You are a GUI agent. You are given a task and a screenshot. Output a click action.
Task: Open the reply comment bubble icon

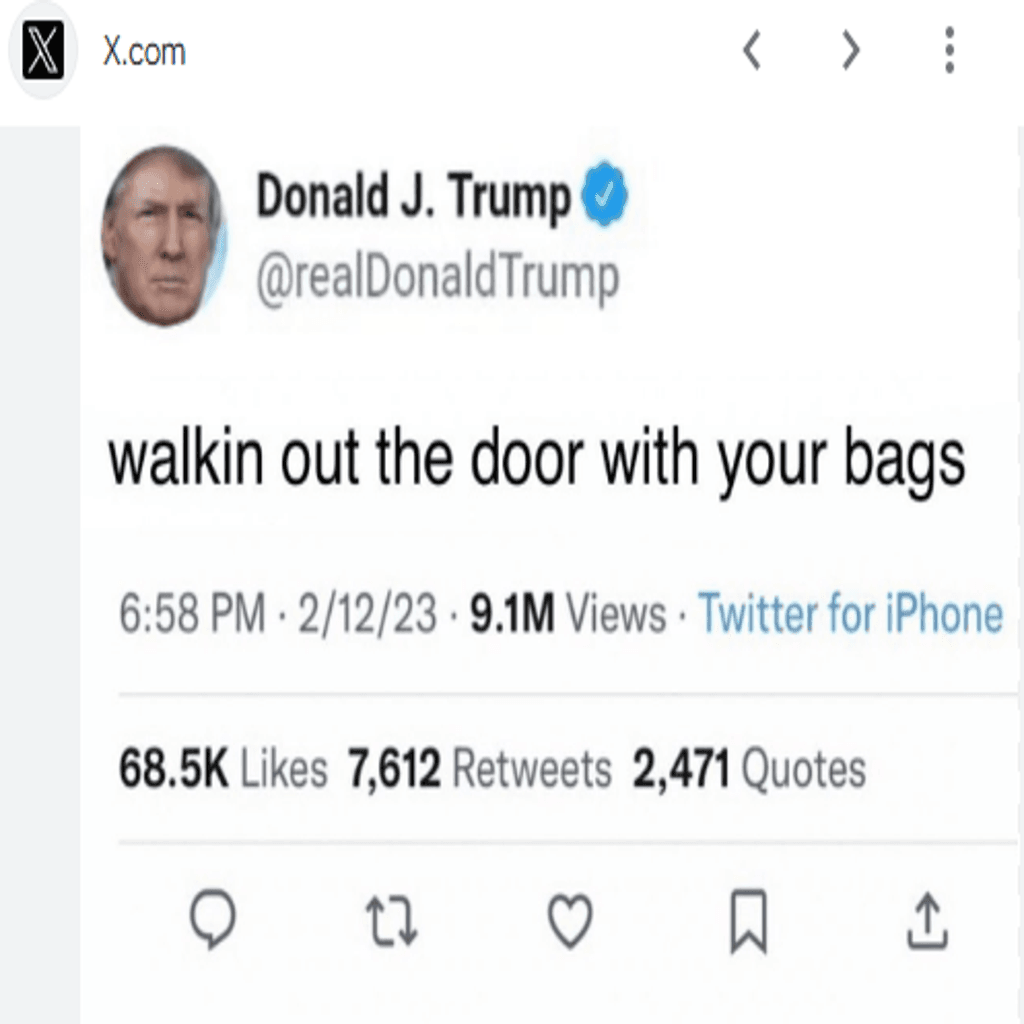click(x=212, y=920)
